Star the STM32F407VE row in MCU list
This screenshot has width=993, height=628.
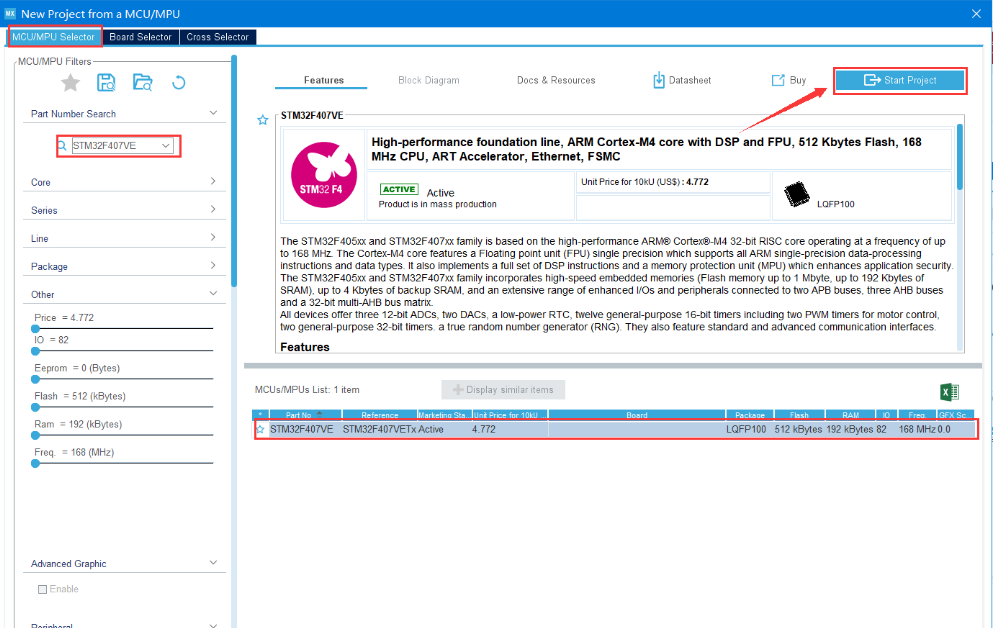click(260, 429)
